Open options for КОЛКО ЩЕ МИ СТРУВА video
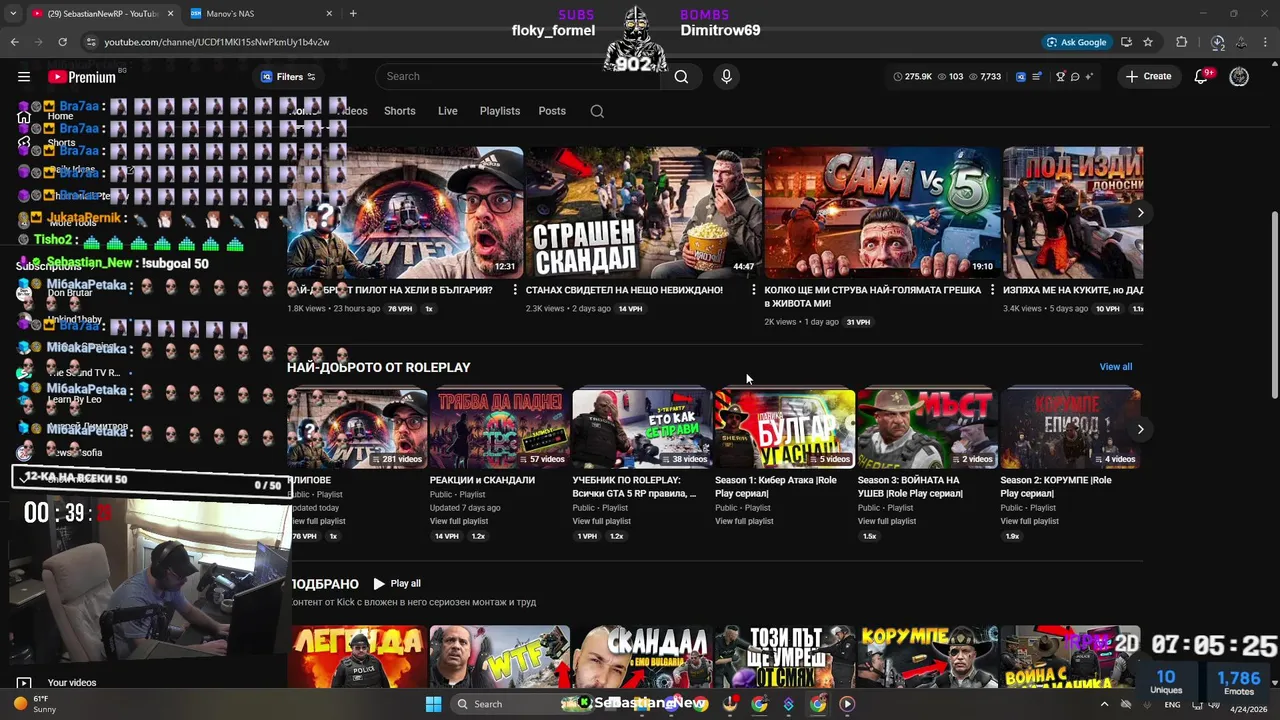1280x720 pixels. click(992, 290)
